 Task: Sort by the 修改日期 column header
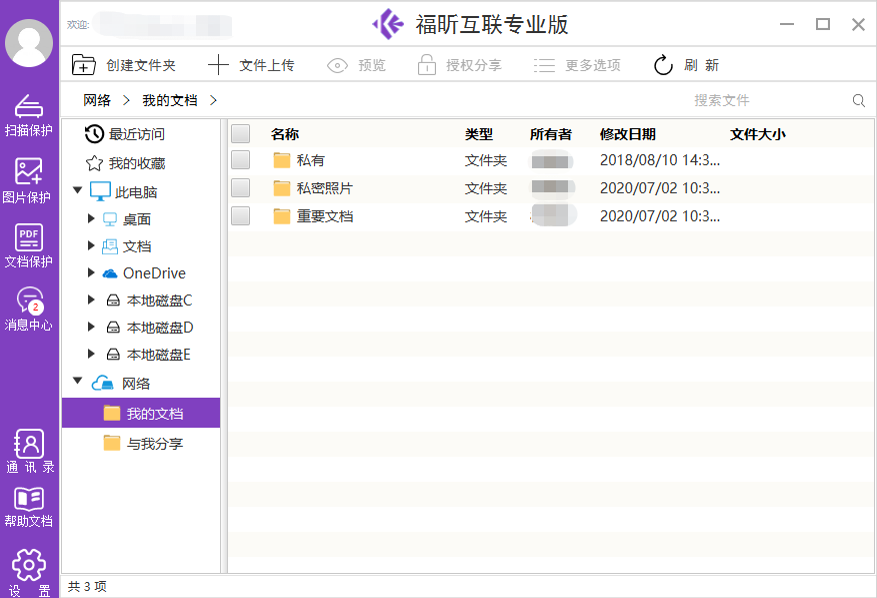click(628, 134)
